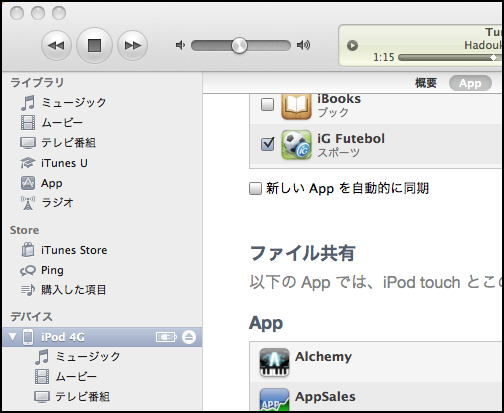
Task: Click the Ping speech bubble icon
Action: [28, 270]
